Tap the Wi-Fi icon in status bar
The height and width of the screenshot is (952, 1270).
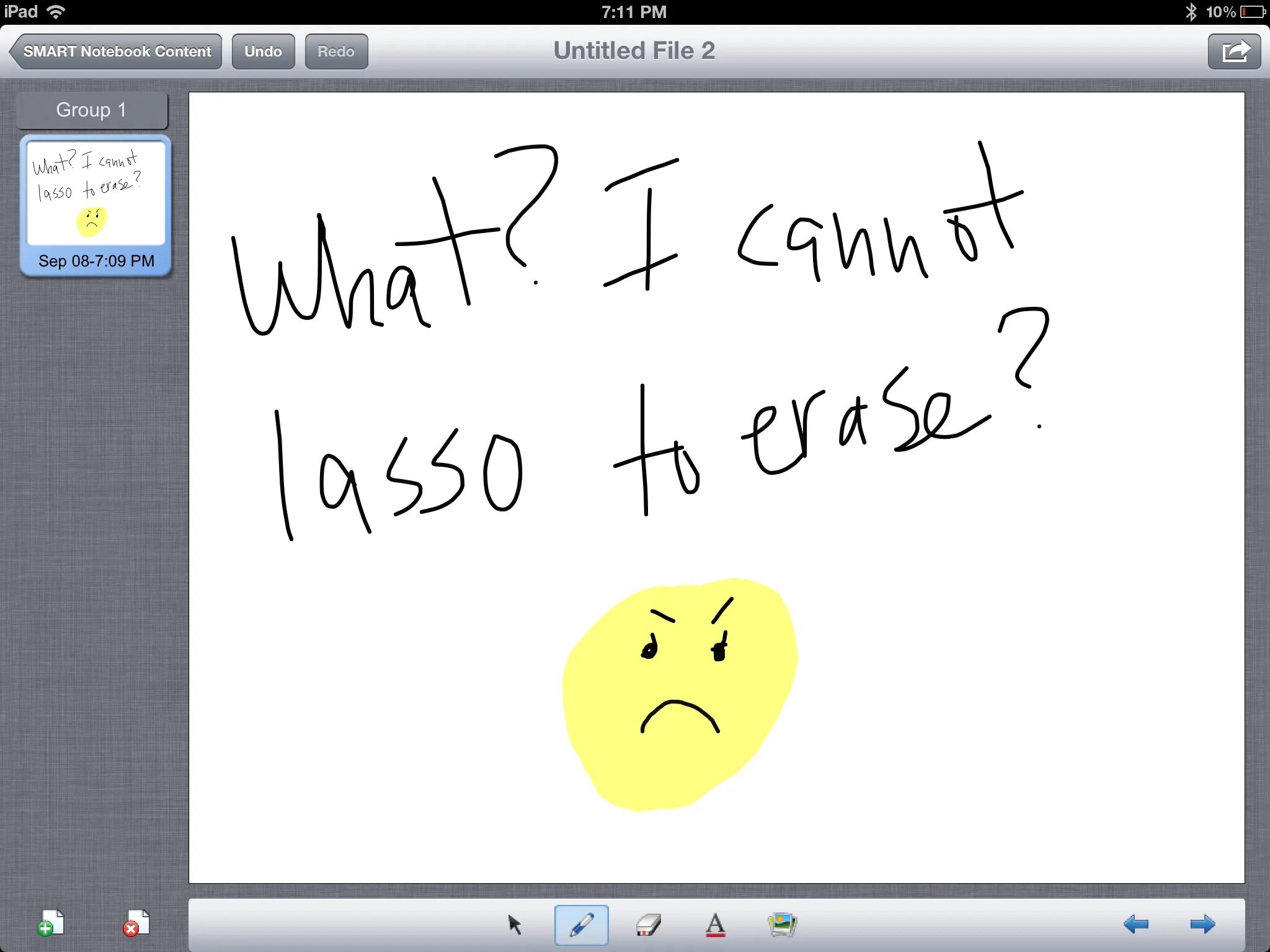(x=56, y=12)
